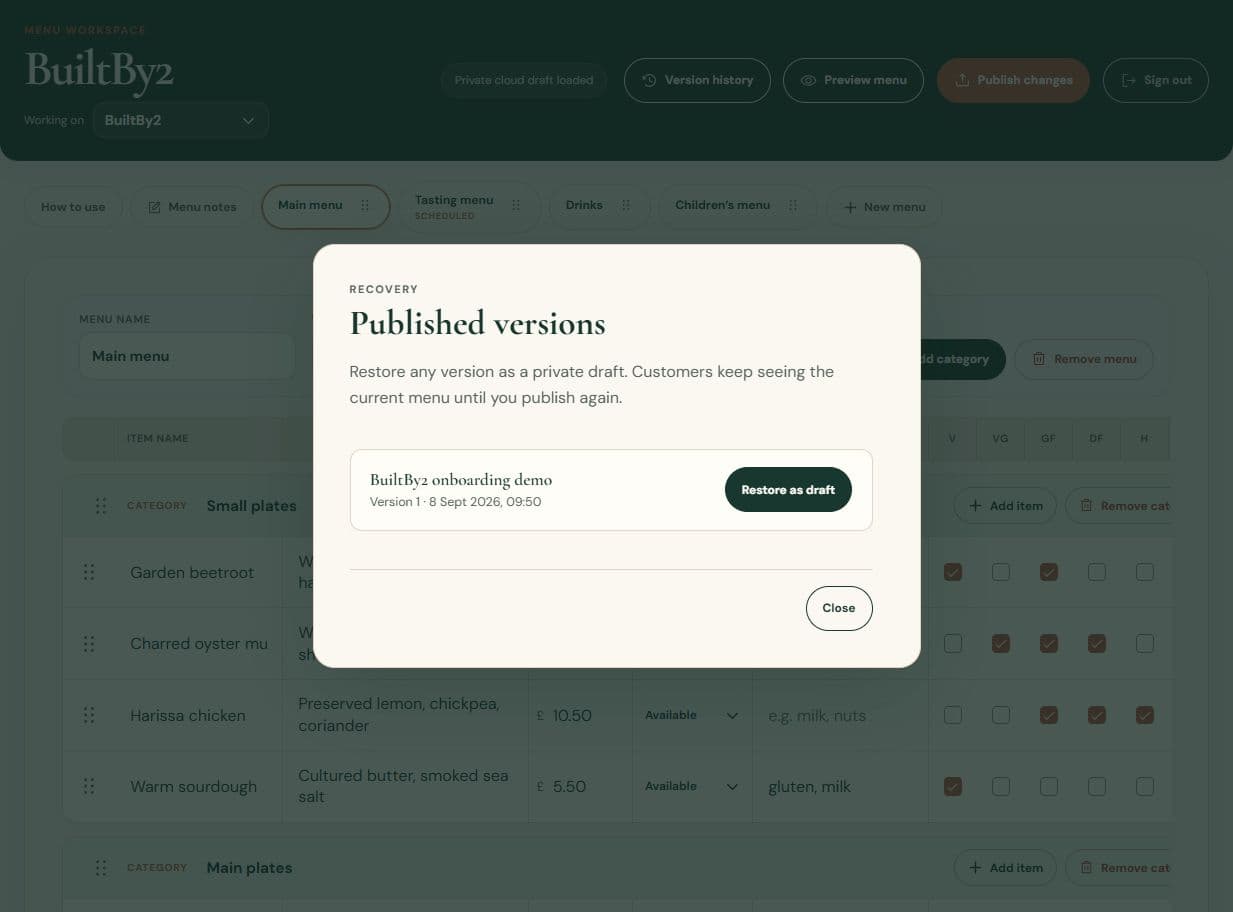Click the eye icon in Preview menu
The image size is (1233, 912).
808,80
